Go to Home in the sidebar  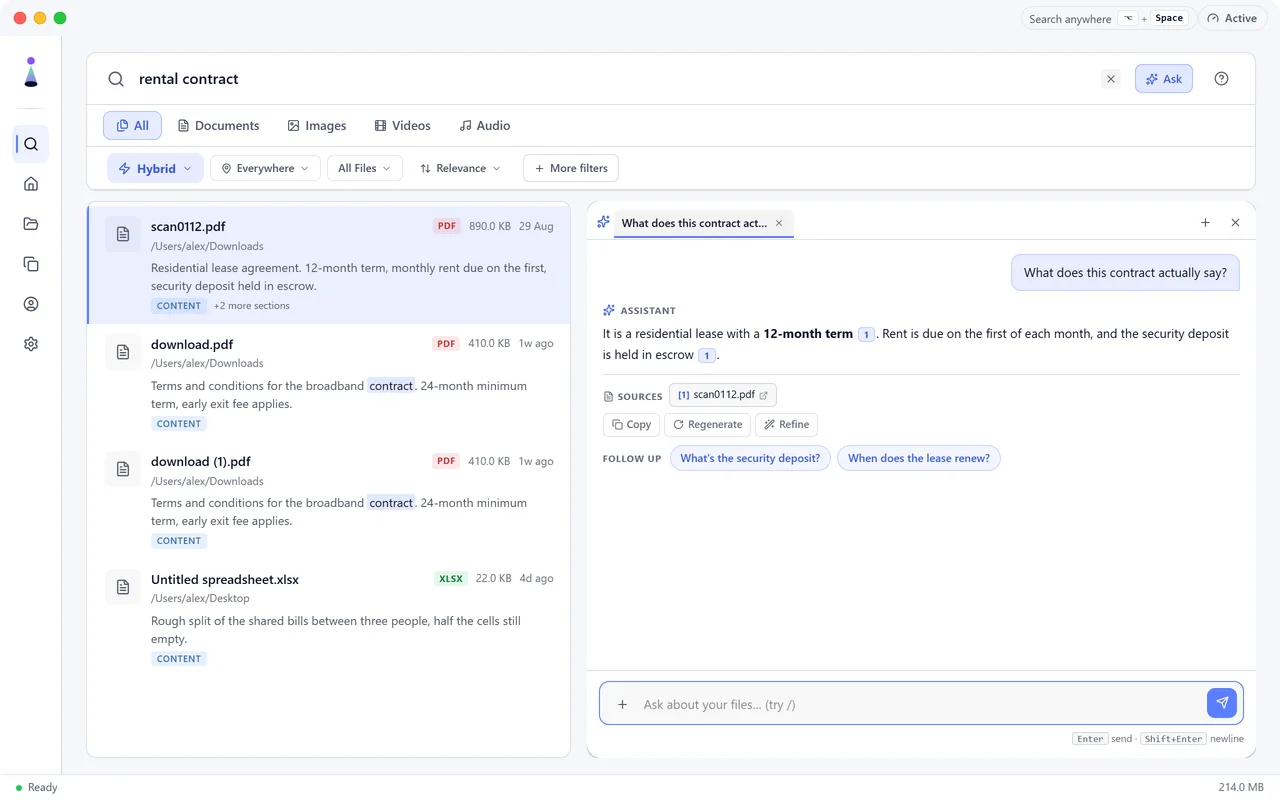[31, 184]
